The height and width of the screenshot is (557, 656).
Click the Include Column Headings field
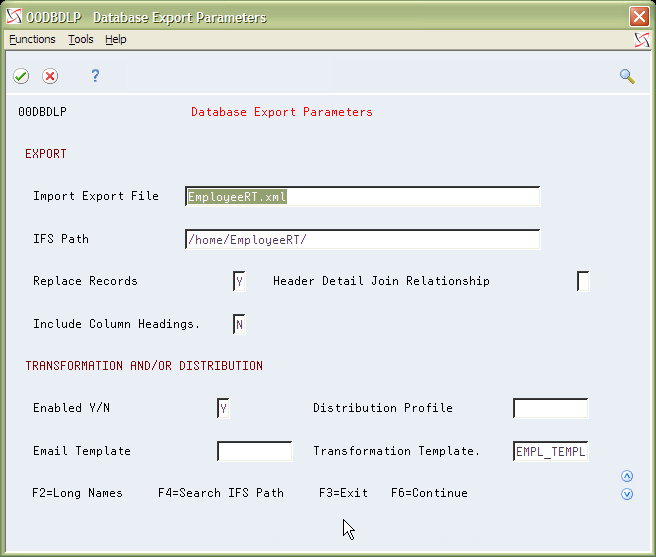coord(239,324)
